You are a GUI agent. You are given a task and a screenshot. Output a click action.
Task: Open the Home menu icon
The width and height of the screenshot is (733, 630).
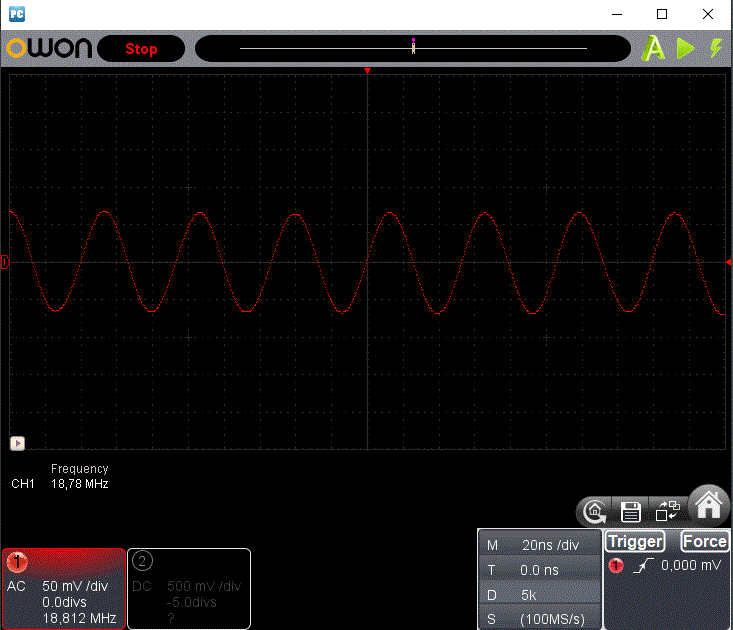coord(709,506)
